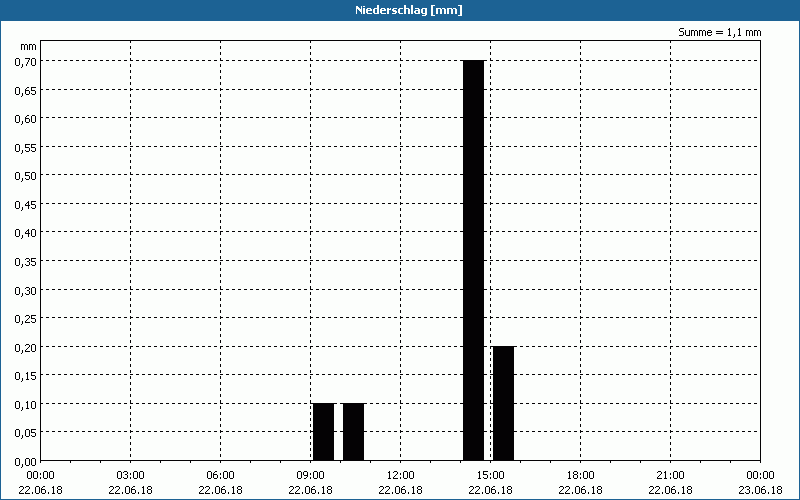Click the 12:00 time axis label
The width and height of the screenshot is (800, 500).
click(401, 476)
